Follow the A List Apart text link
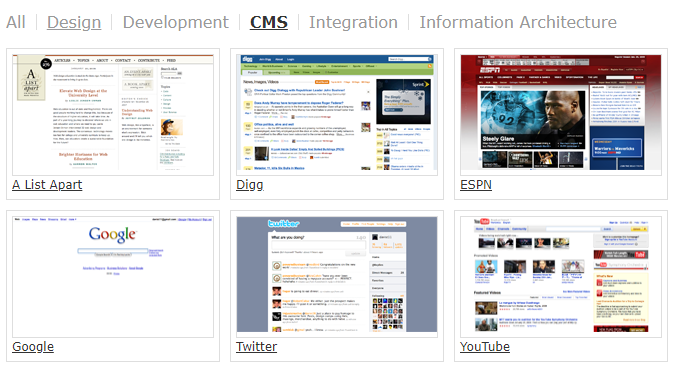Viewport: 678px width, 373px height. pos(47,185)
